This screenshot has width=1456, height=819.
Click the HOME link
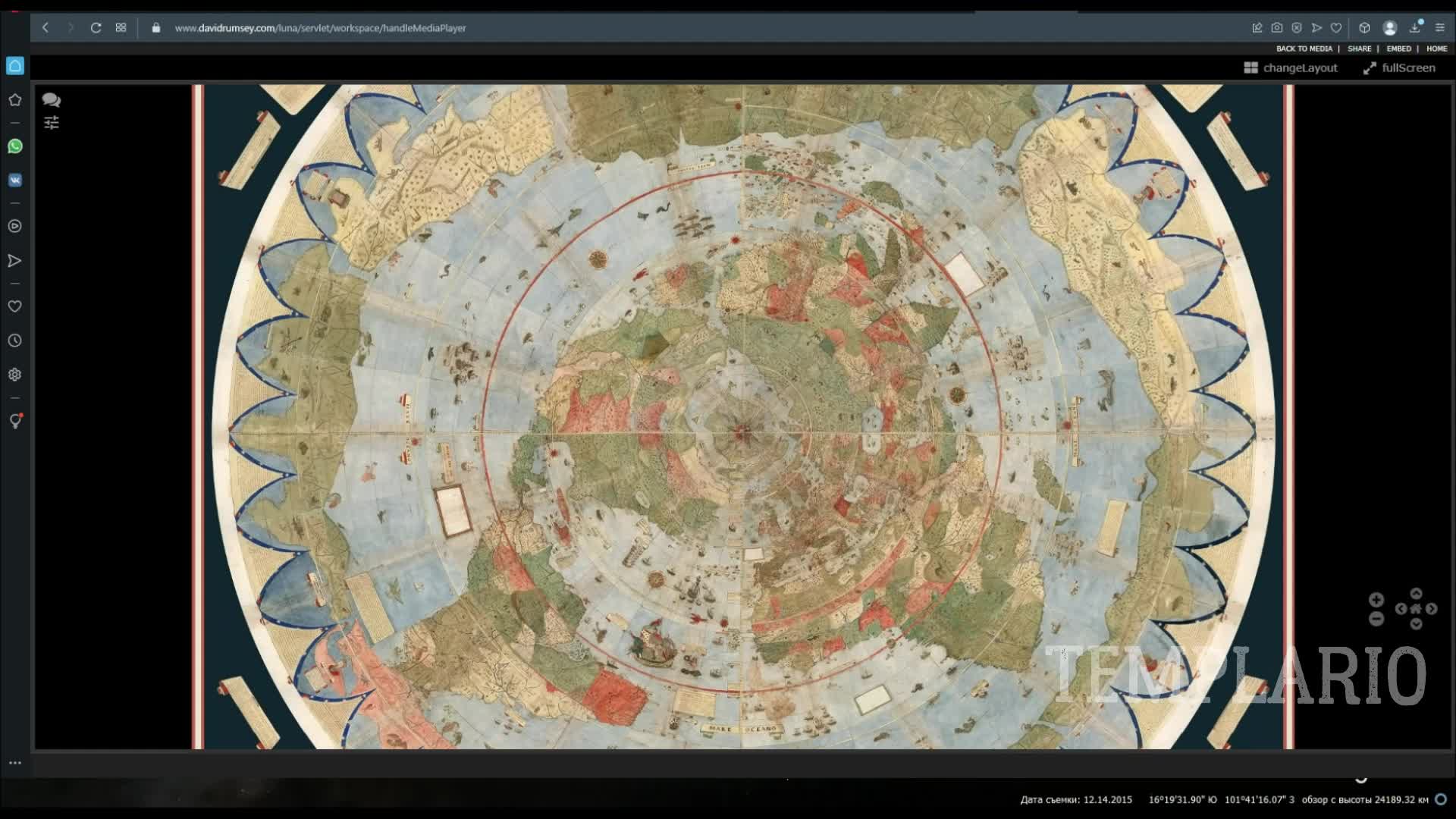1437,49
